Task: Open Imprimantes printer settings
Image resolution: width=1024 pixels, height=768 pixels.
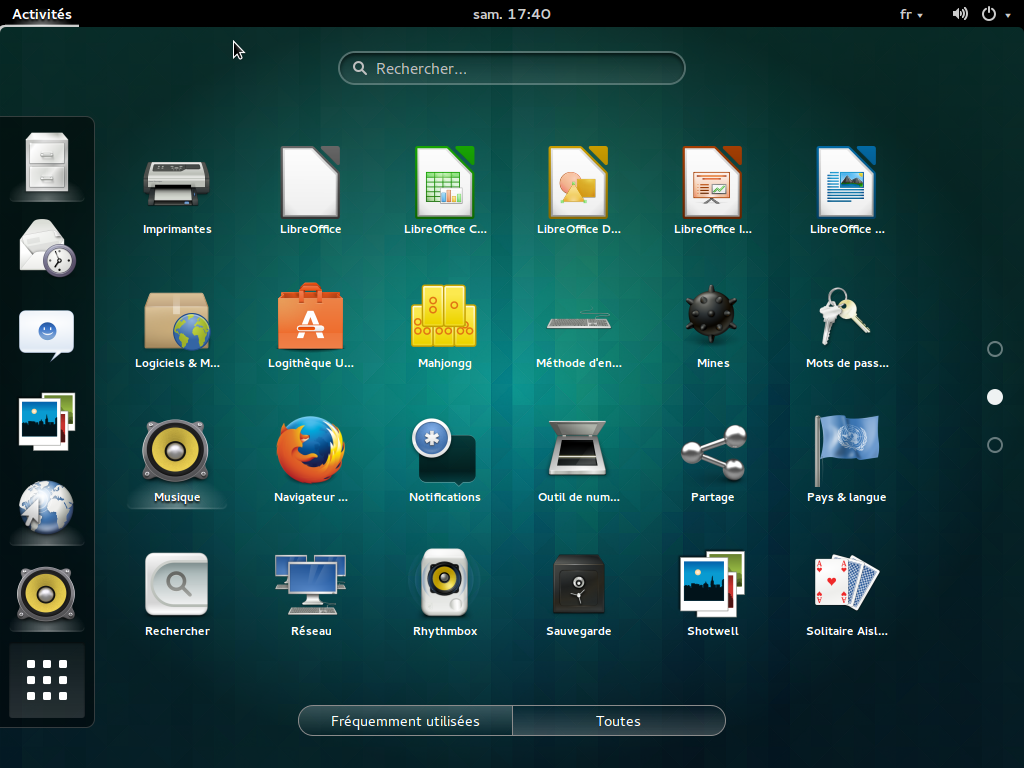Action: (177, 183)
